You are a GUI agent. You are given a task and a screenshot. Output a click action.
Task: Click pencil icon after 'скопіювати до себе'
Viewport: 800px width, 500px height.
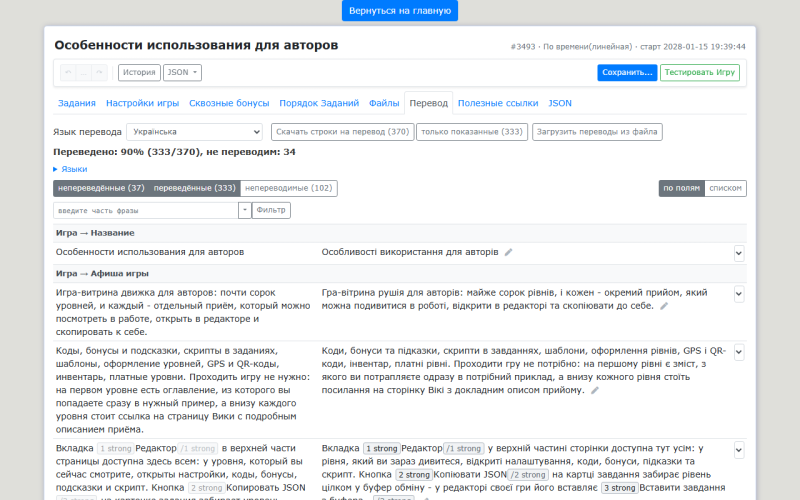click(x=664, y=306)
